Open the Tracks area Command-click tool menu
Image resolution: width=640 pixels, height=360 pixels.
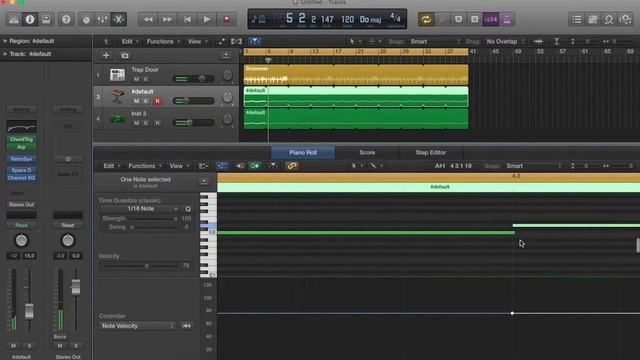tap(374, 41)
